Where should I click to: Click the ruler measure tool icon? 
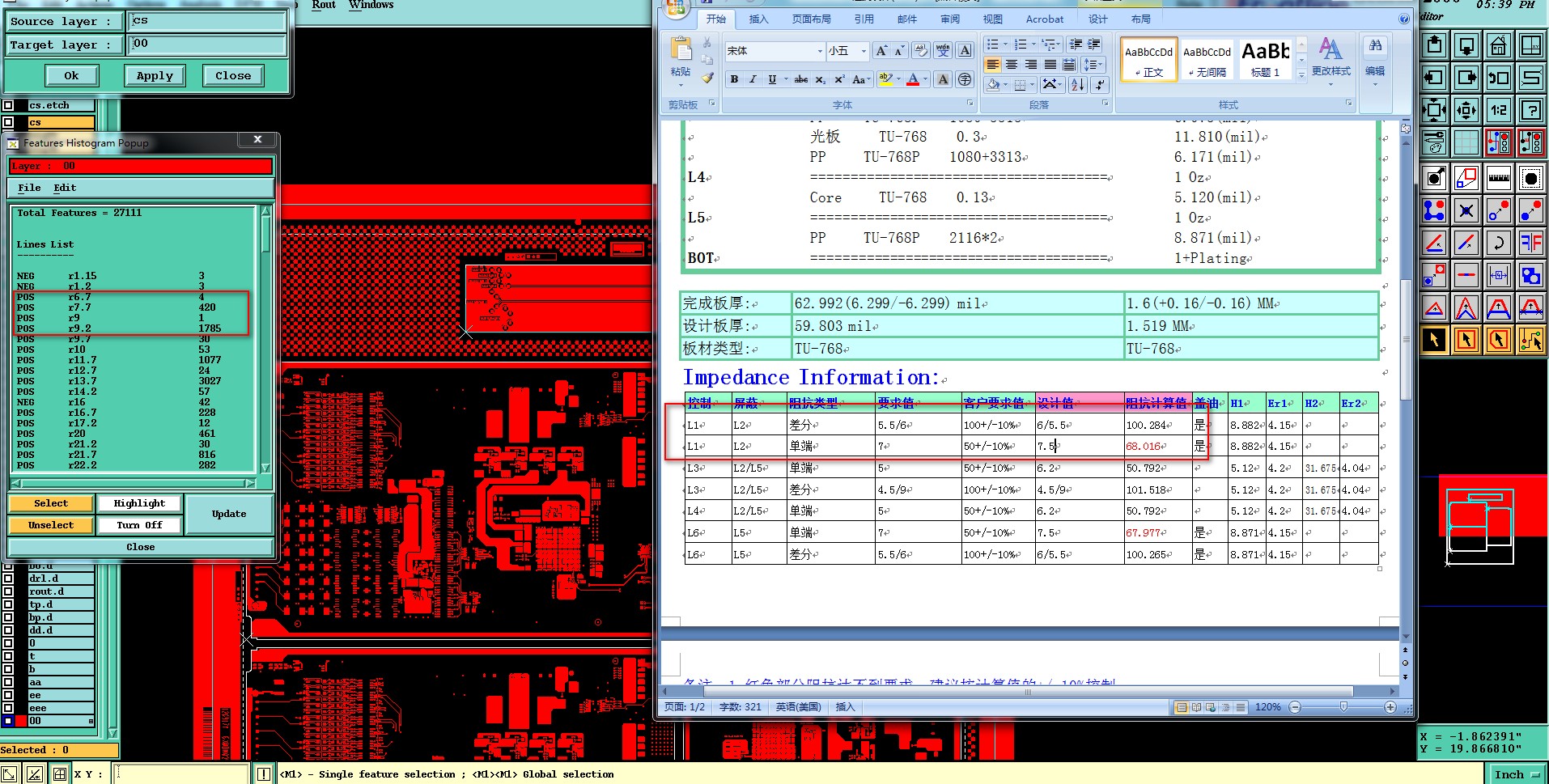pos(1498,177)
